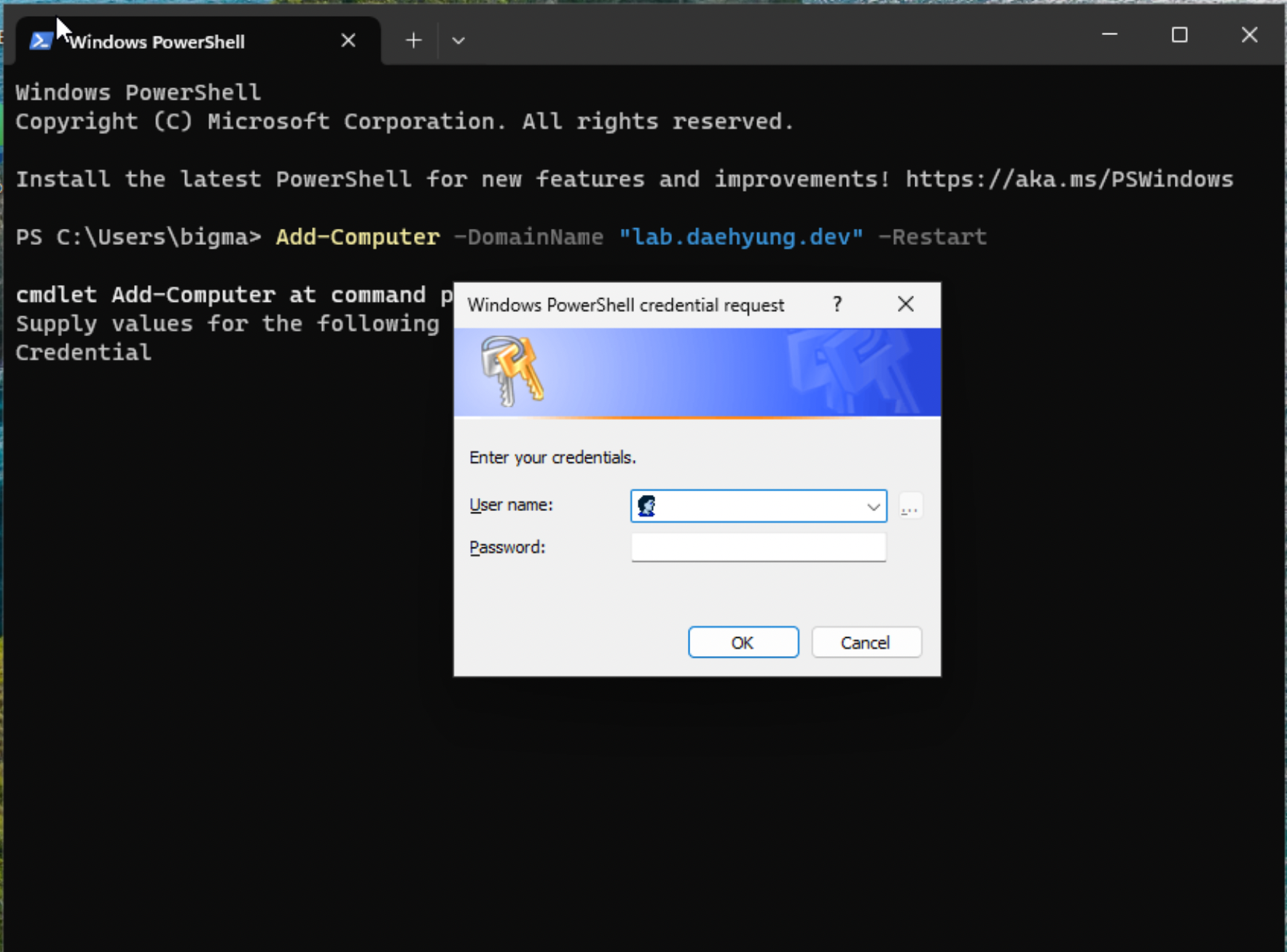Open the new-tab profile dropdown chevron
Viewport: 1287px width, 952px height.
coord(458,41)
